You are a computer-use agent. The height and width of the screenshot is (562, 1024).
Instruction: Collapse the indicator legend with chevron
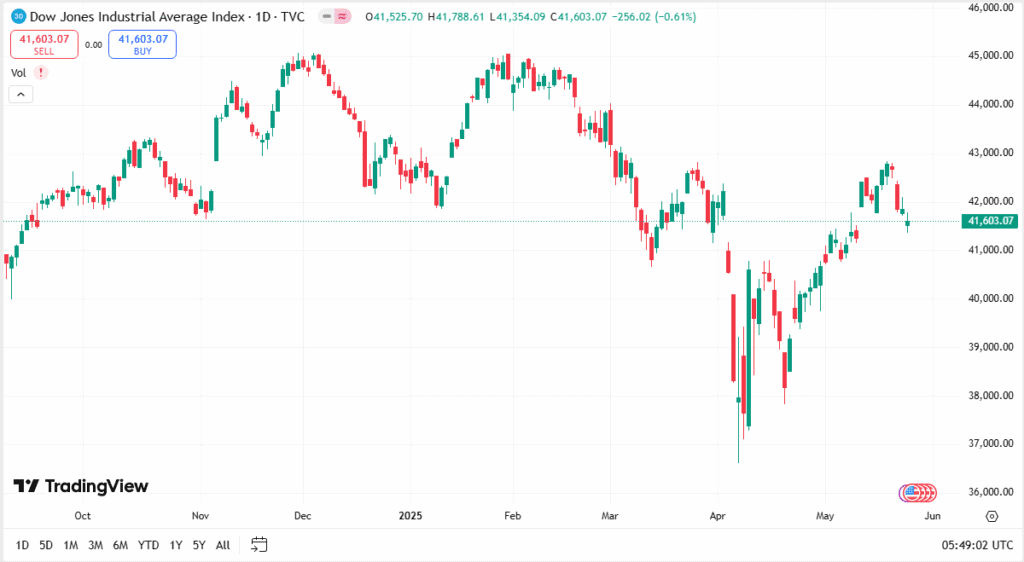click(x=21, y=94)
